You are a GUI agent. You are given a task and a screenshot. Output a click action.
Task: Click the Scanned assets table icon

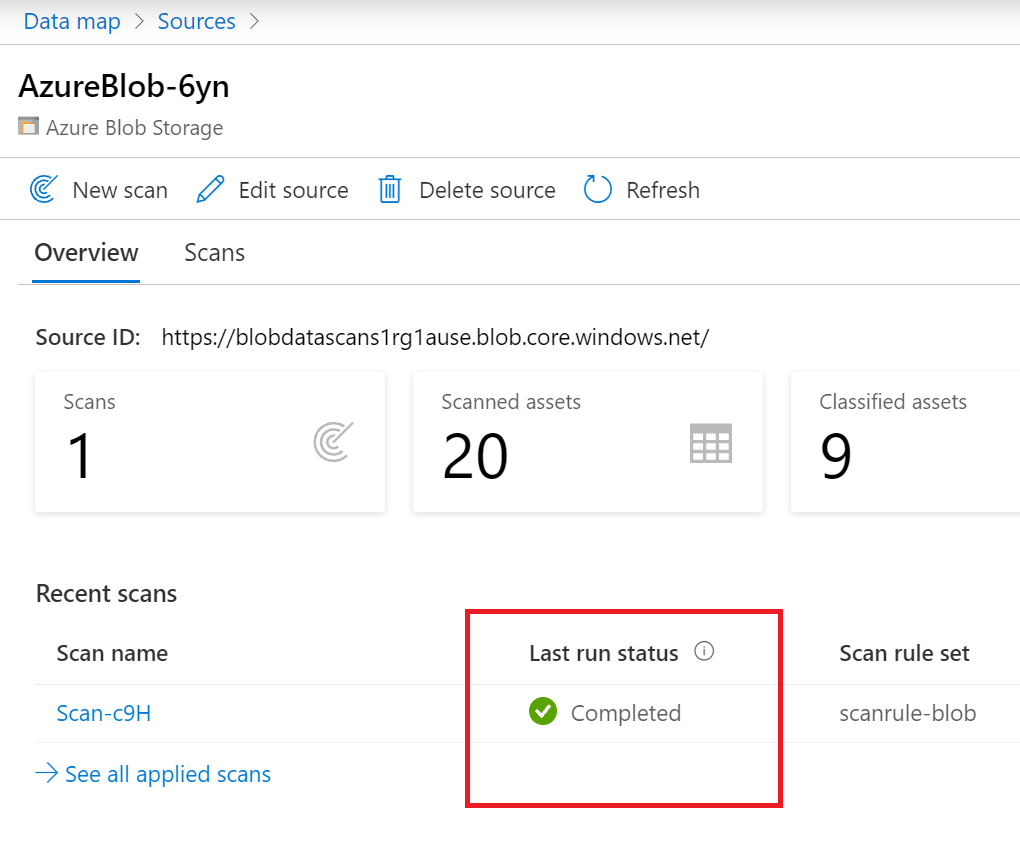click(x=710, y=443)
